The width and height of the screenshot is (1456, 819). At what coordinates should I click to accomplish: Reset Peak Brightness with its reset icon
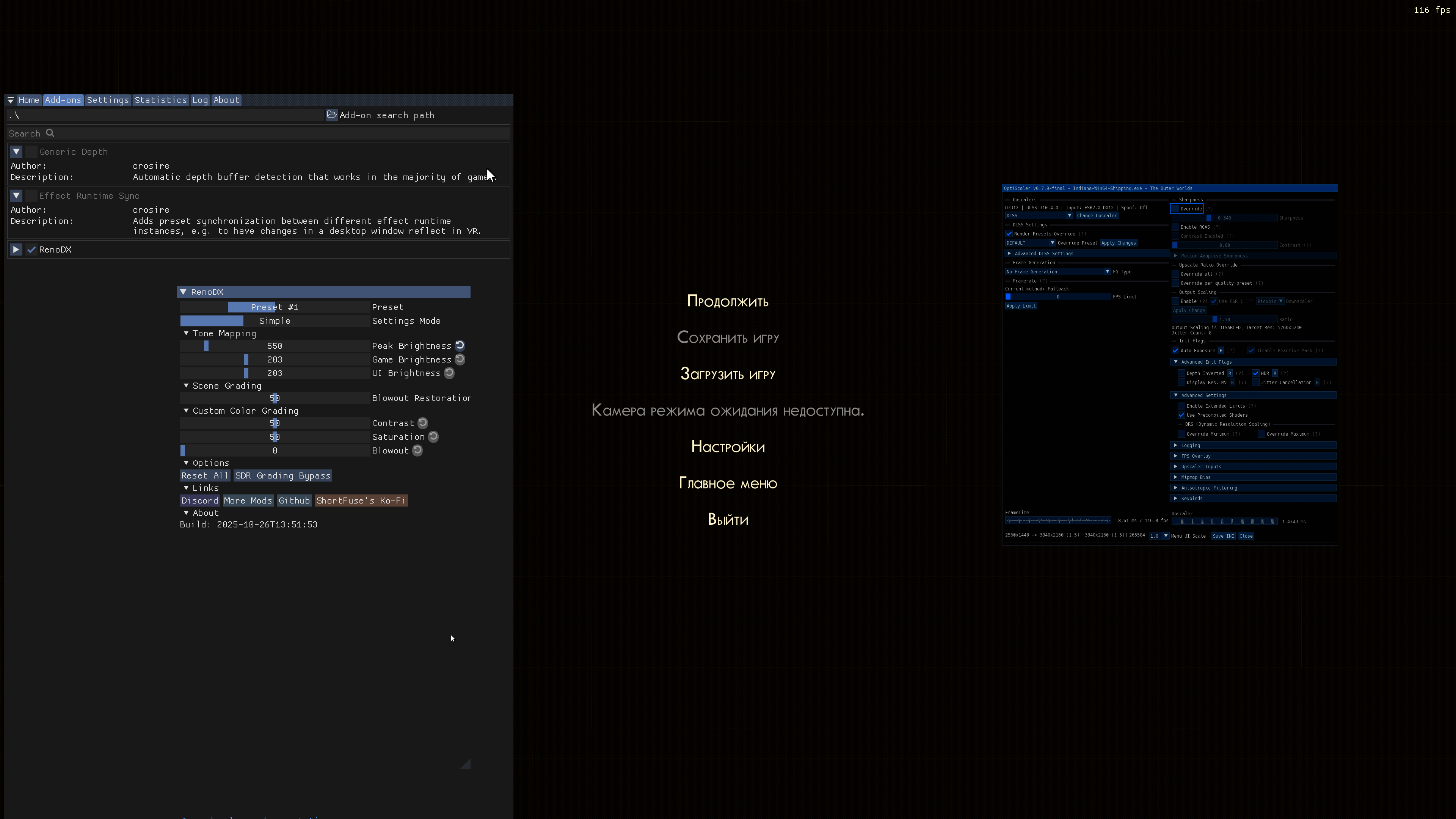[460, 345]
